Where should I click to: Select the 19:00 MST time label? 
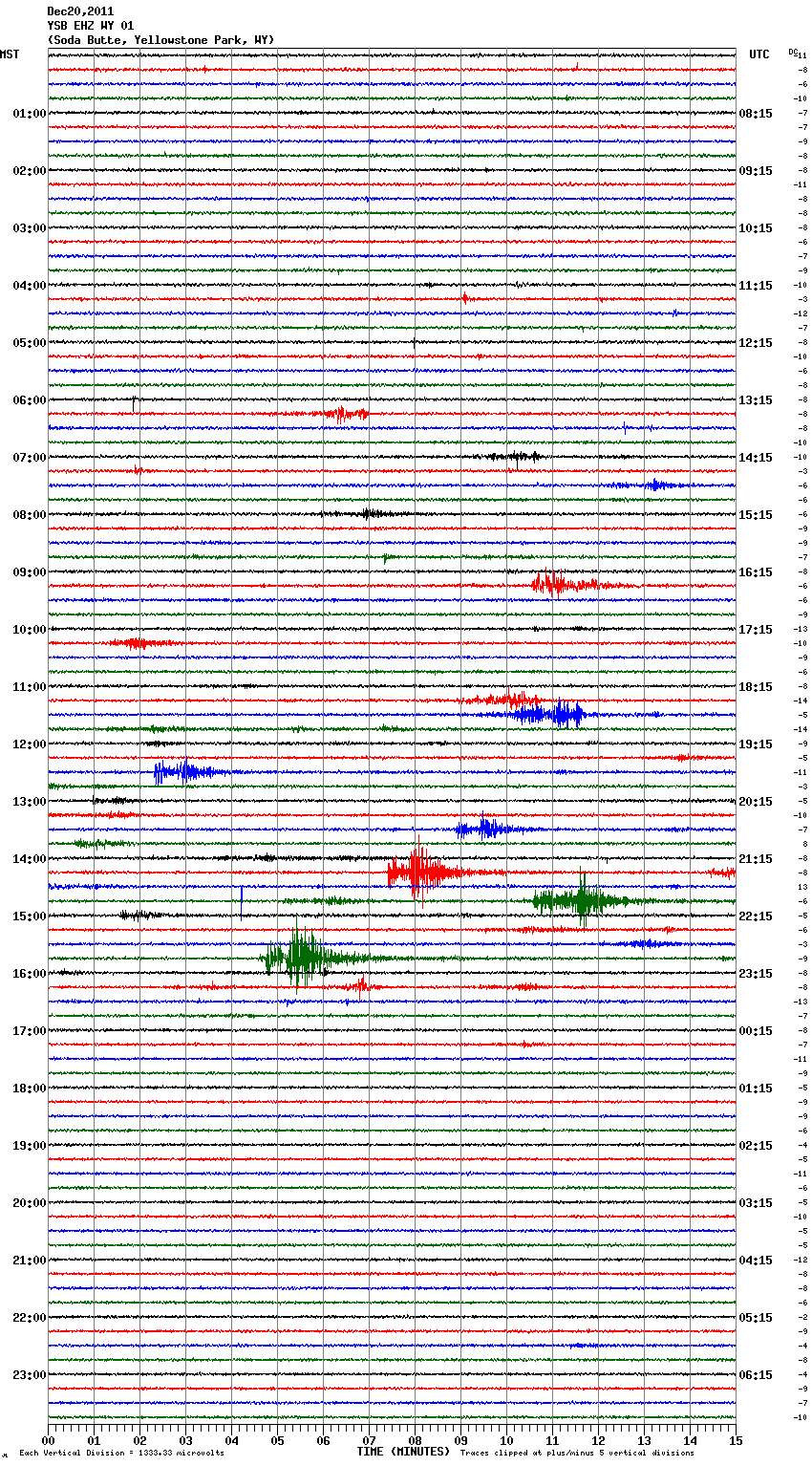click(x=30, y=1146)
